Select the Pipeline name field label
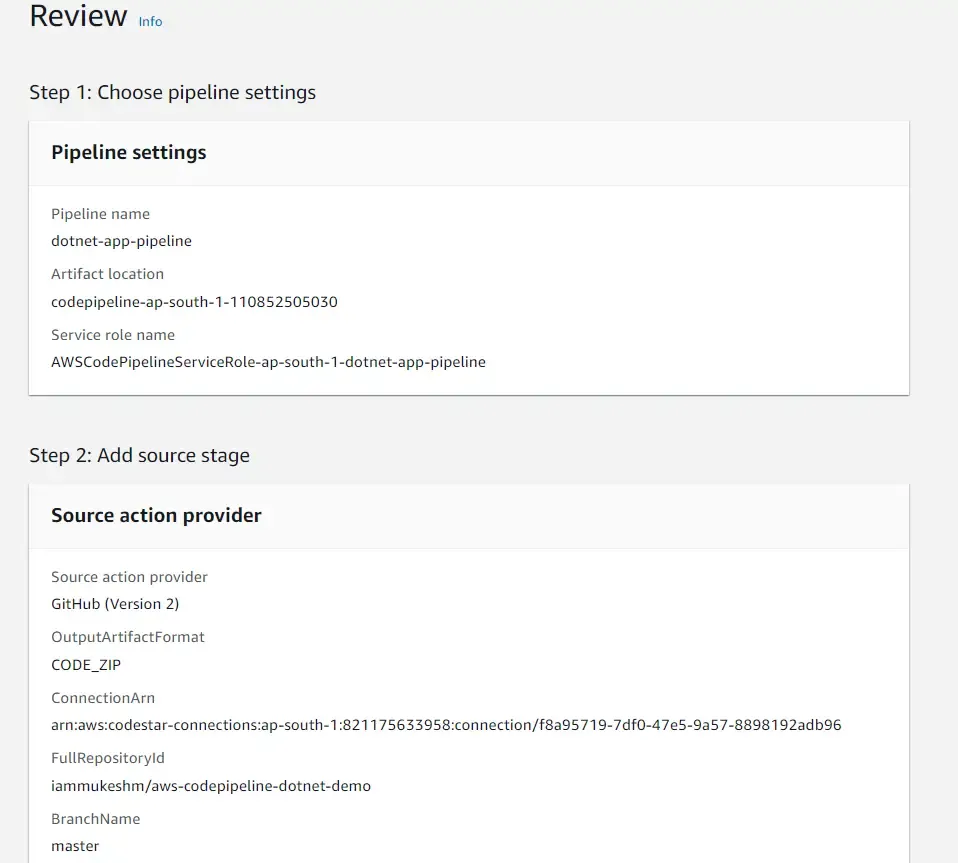Image resolution: width=958 pixels, height=863 pixels. pos(100,214)
